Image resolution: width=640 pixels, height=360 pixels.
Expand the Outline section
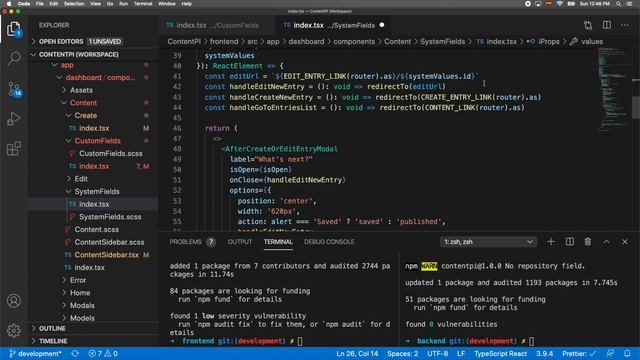click(x=93, y=328)
